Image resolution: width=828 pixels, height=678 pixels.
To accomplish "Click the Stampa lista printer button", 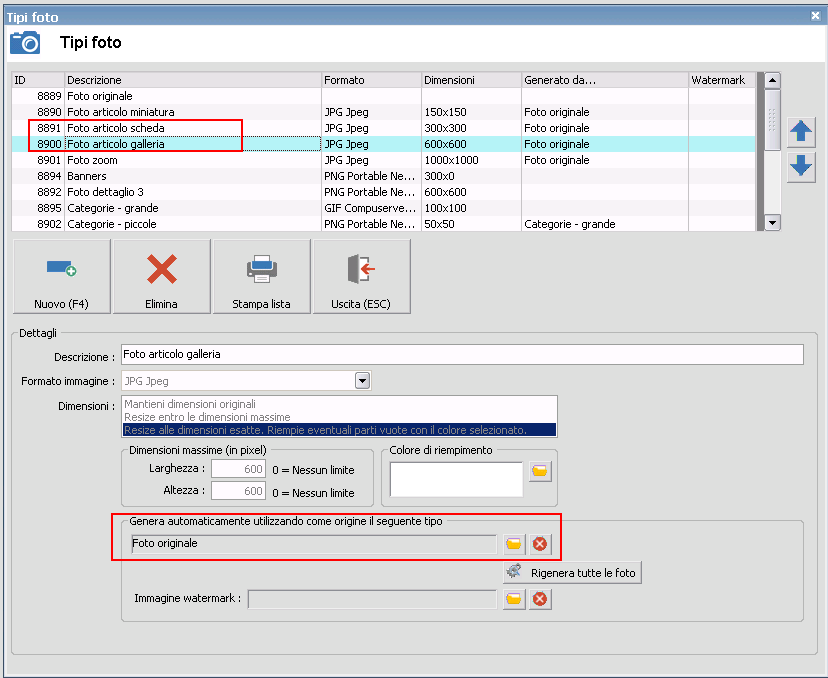I will click(261, 276).
